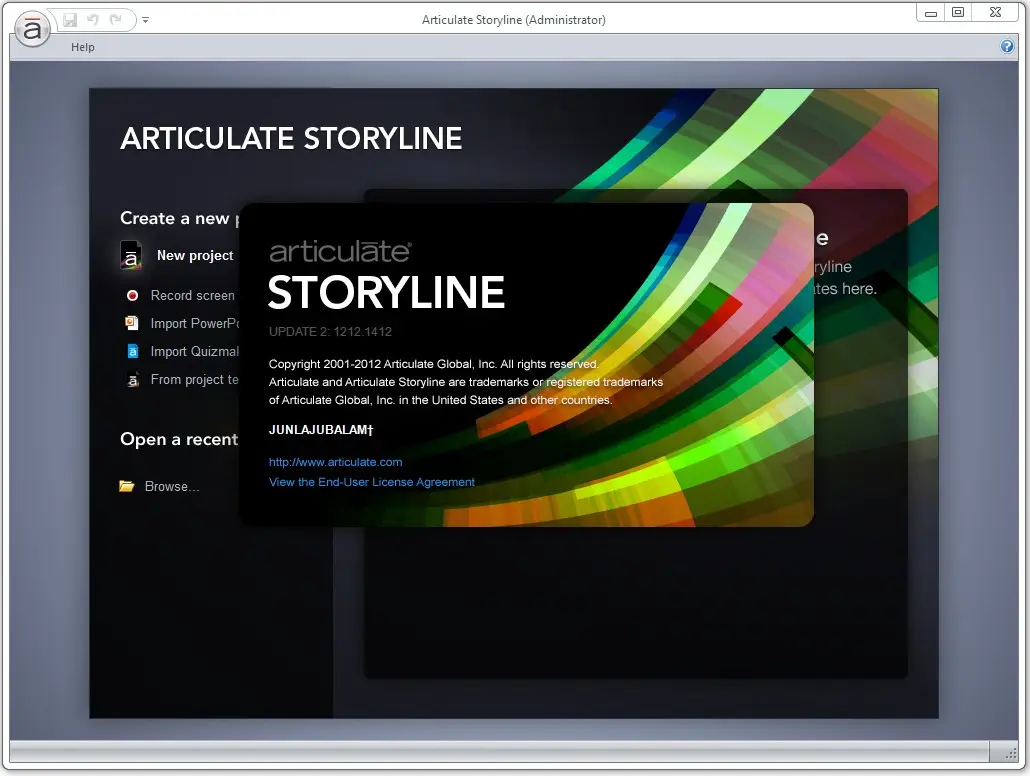1030x776 pixels.
Task: Click the Save icon in quick access toolbar
Action: coord(70,20)
